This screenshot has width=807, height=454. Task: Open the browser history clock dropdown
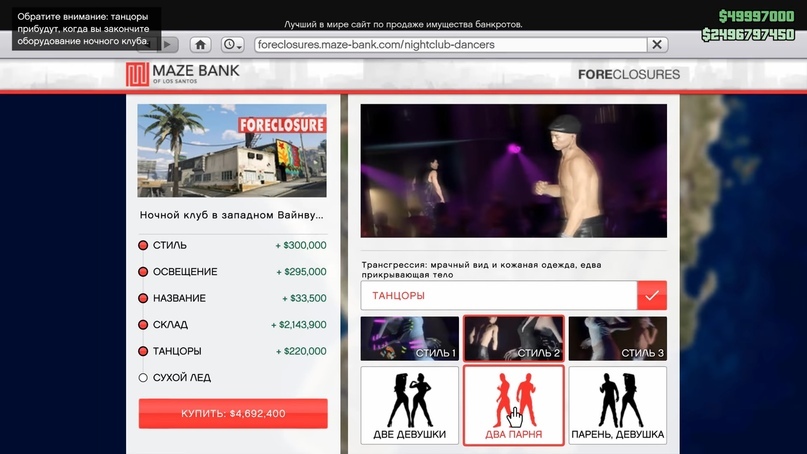point(232,45)
